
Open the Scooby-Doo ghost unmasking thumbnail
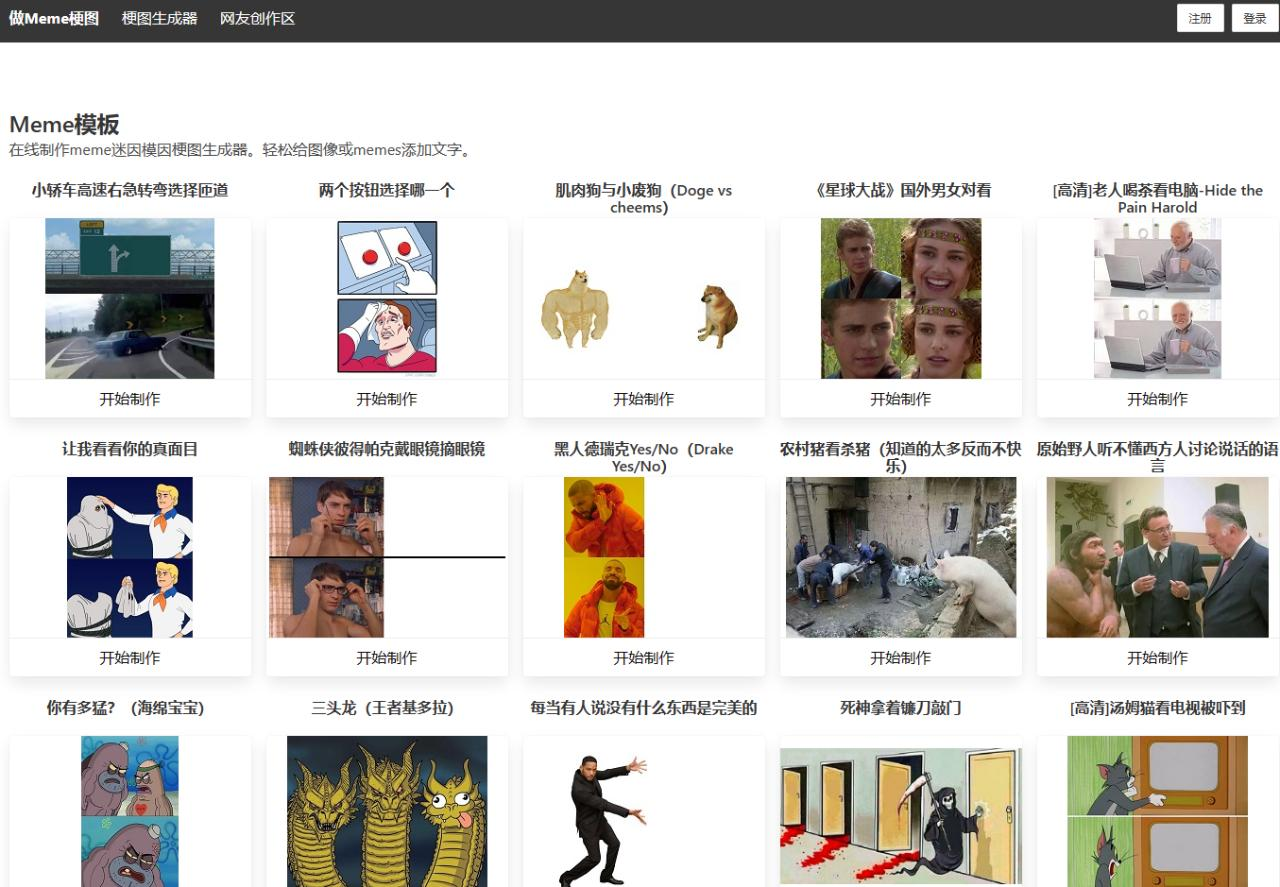(x=130, y=557)
